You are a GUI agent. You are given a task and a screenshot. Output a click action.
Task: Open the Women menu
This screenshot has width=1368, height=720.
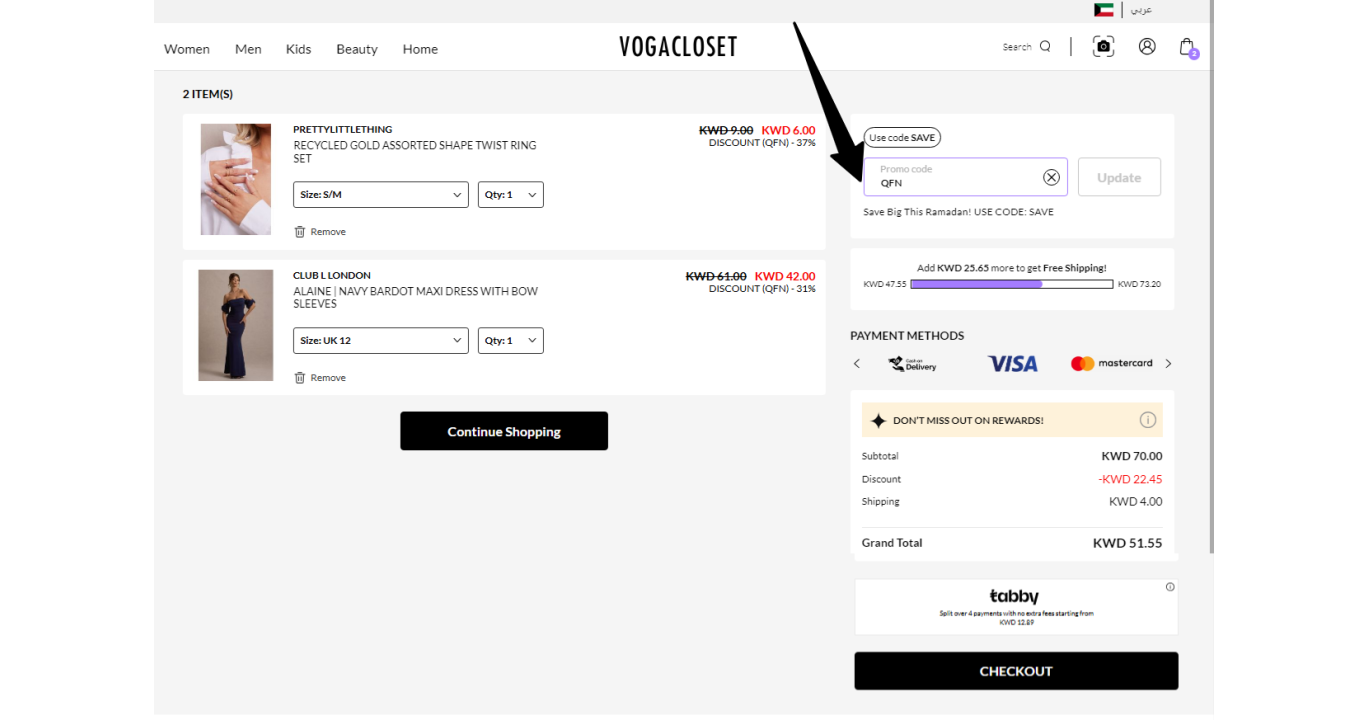tap(187, 49)
